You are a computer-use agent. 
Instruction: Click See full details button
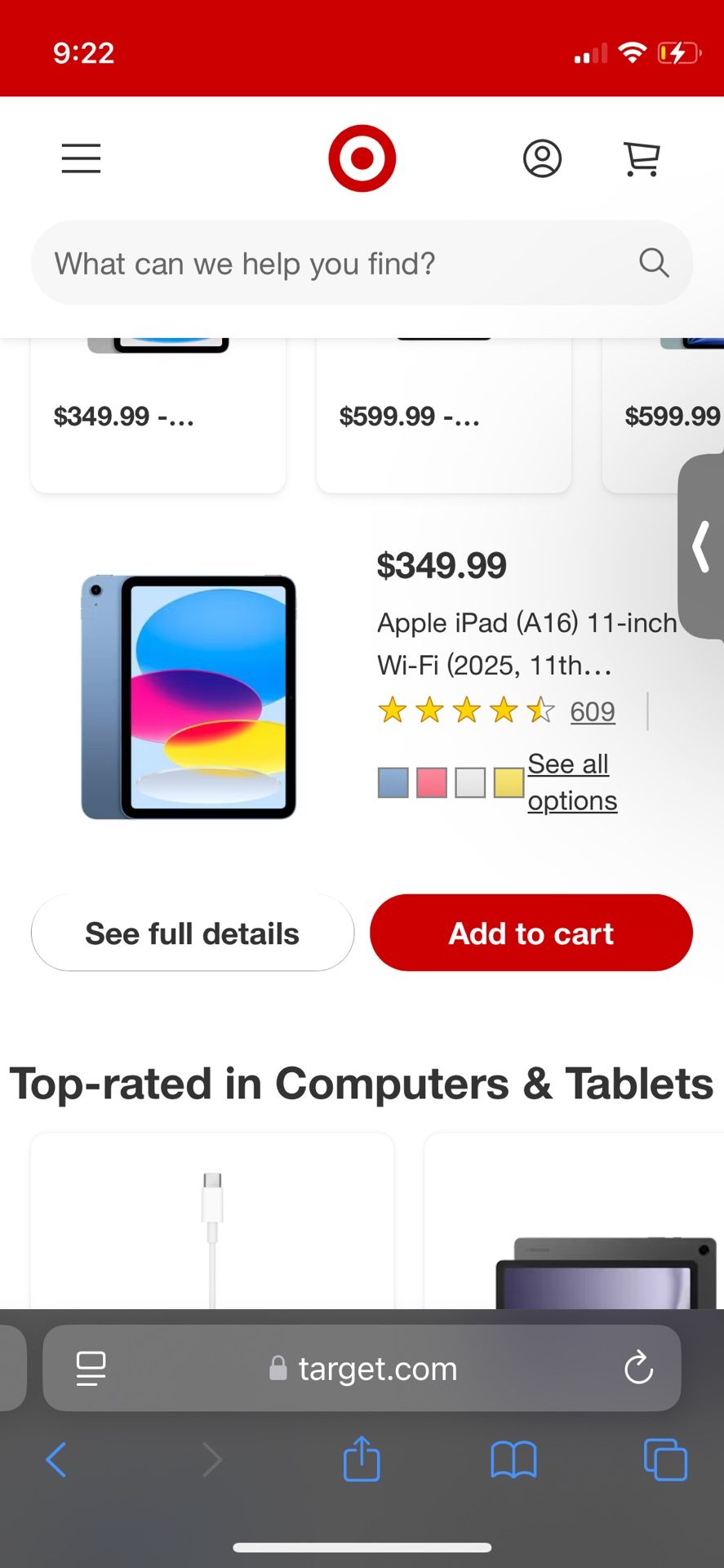pyautogui.click(x=193, y=933)
